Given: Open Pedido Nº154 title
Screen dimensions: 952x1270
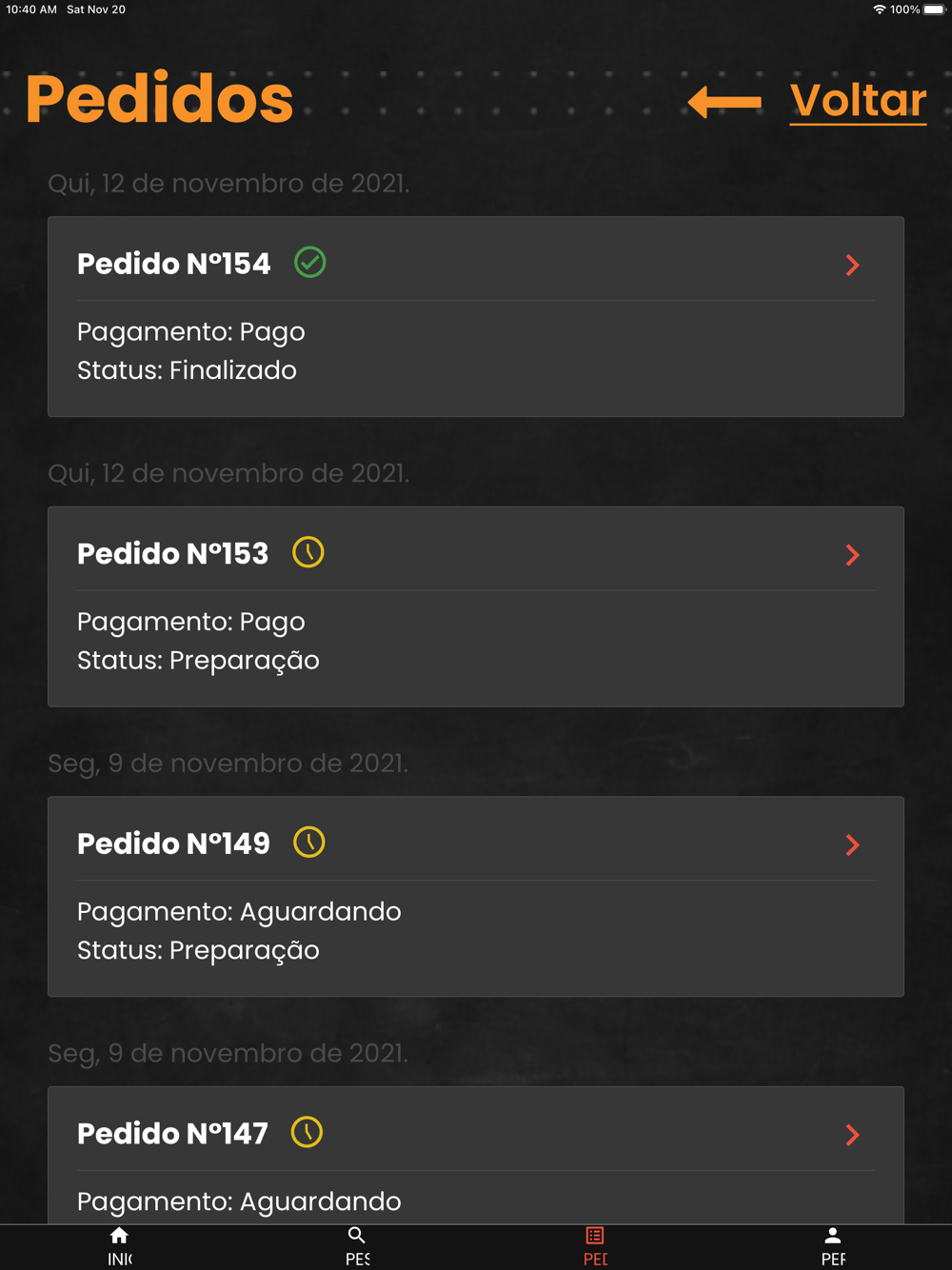Looking at the screenshot, I should pos(174,264).
